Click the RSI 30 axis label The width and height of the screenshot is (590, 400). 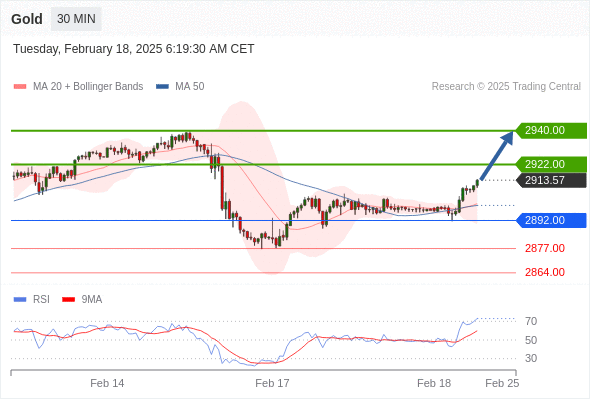click(x=531, y=358)
